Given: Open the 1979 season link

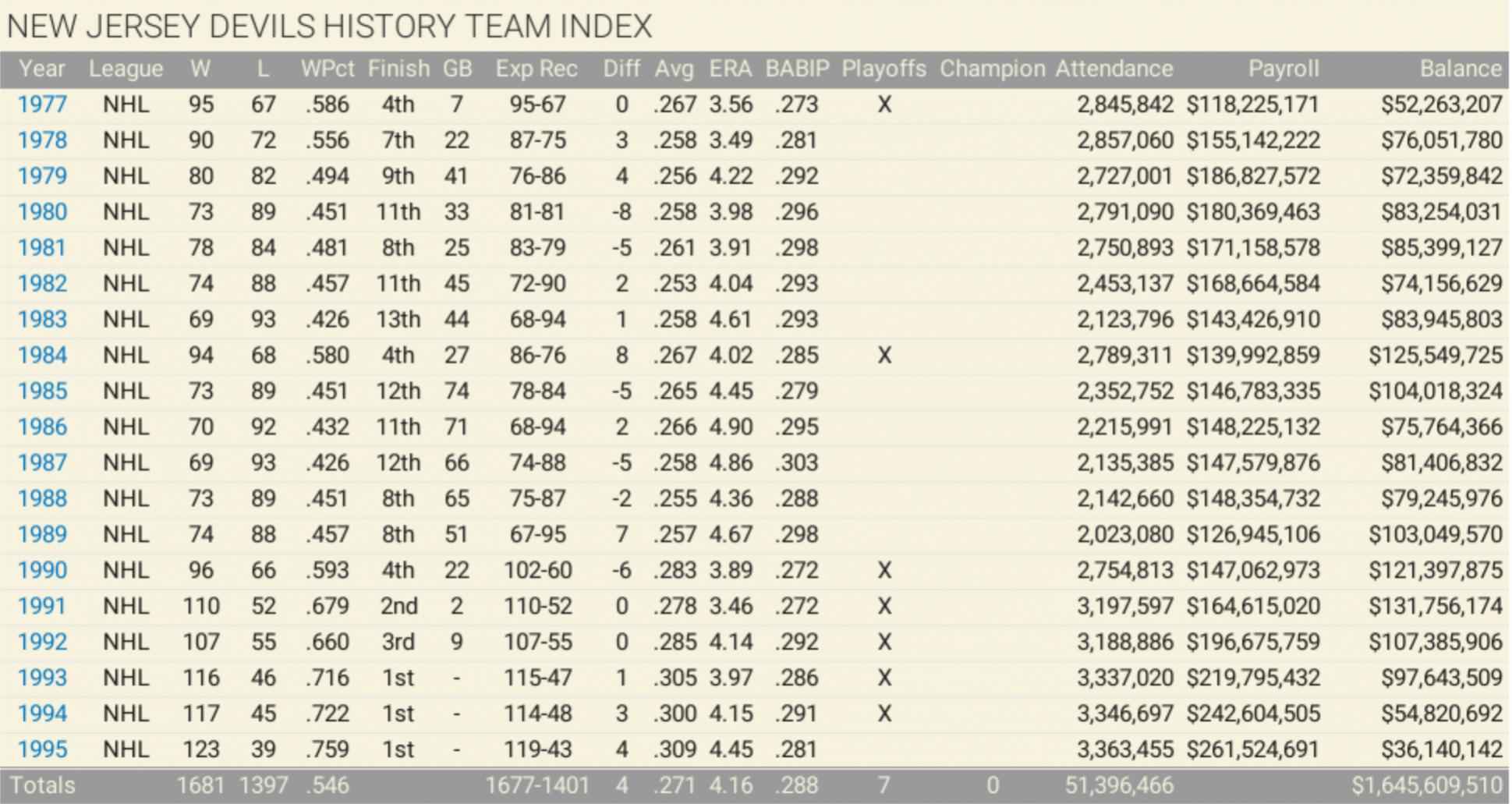Looking at the screenshot, I should tap(42, 176).
